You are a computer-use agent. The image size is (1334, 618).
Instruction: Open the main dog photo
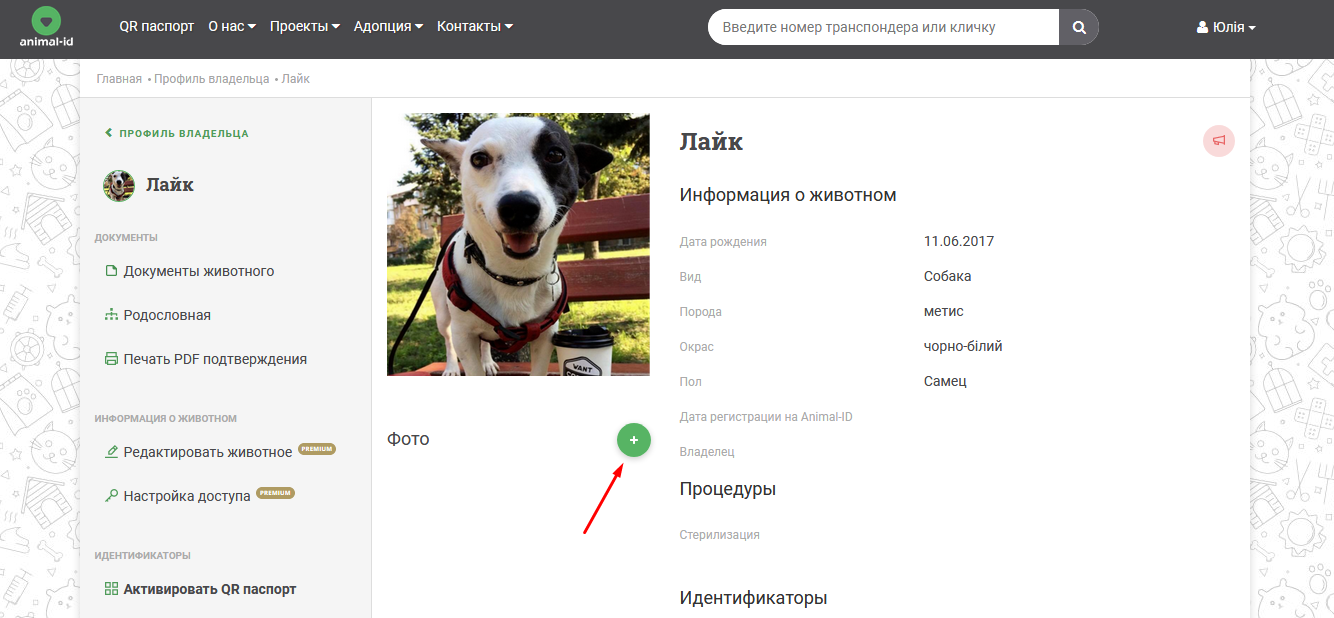tap(518, 244)
